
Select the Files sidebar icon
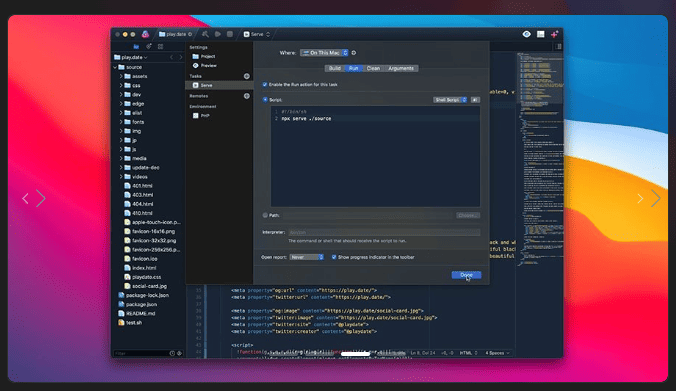tap(136, 46)
